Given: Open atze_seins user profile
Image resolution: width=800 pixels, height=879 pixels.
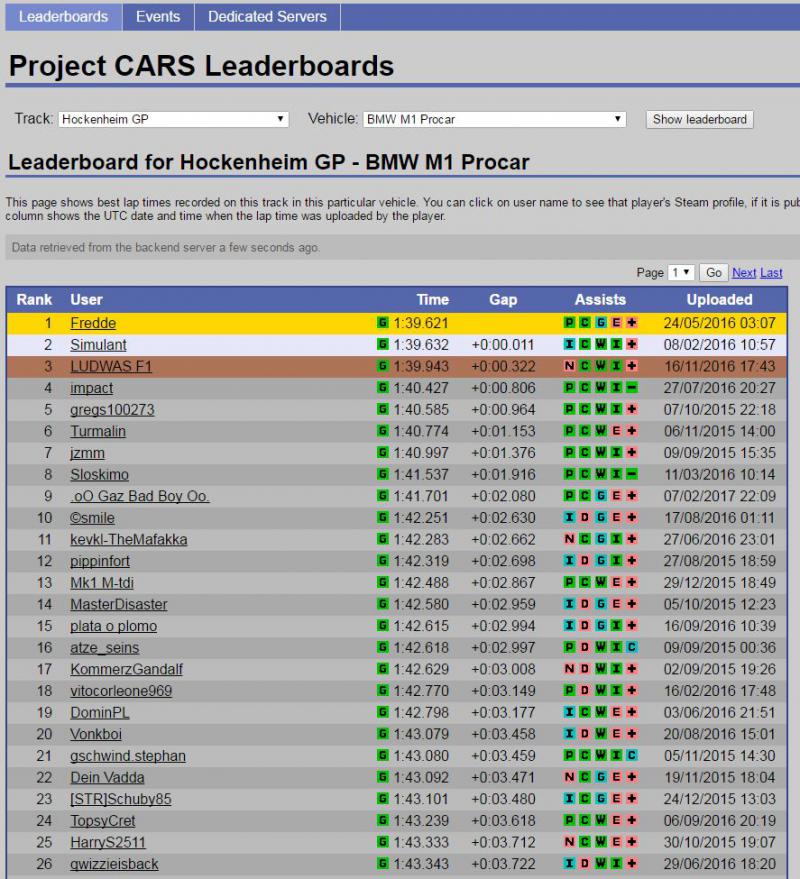Looking at the screenshot, I should tap(105, 648).
